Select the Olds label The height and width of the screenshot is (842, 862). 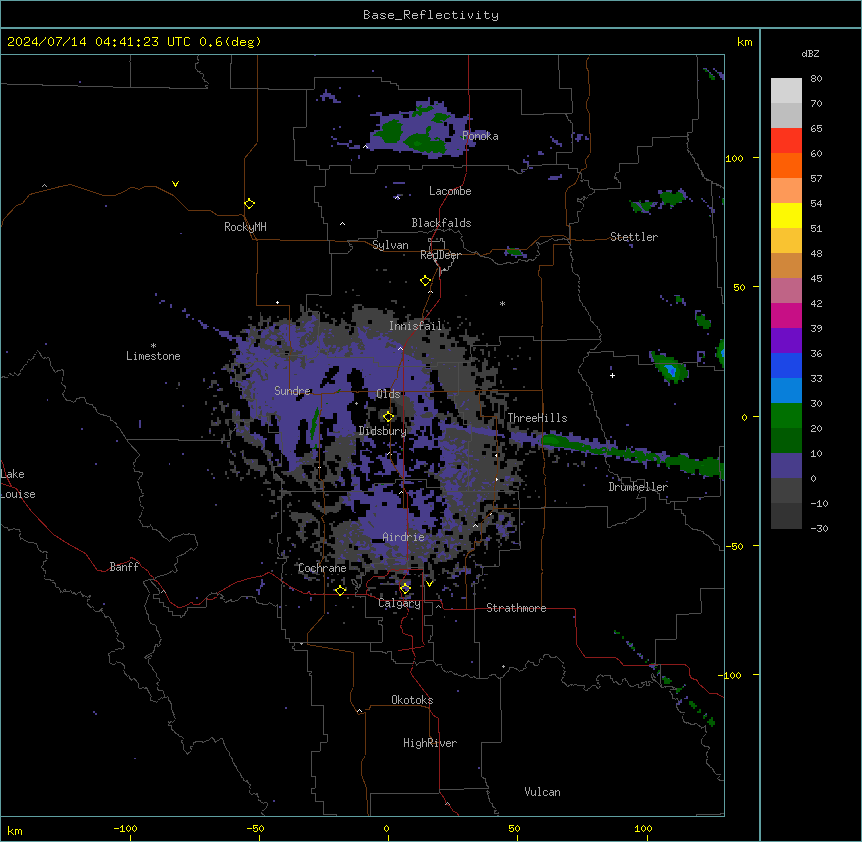pos(388,394)
